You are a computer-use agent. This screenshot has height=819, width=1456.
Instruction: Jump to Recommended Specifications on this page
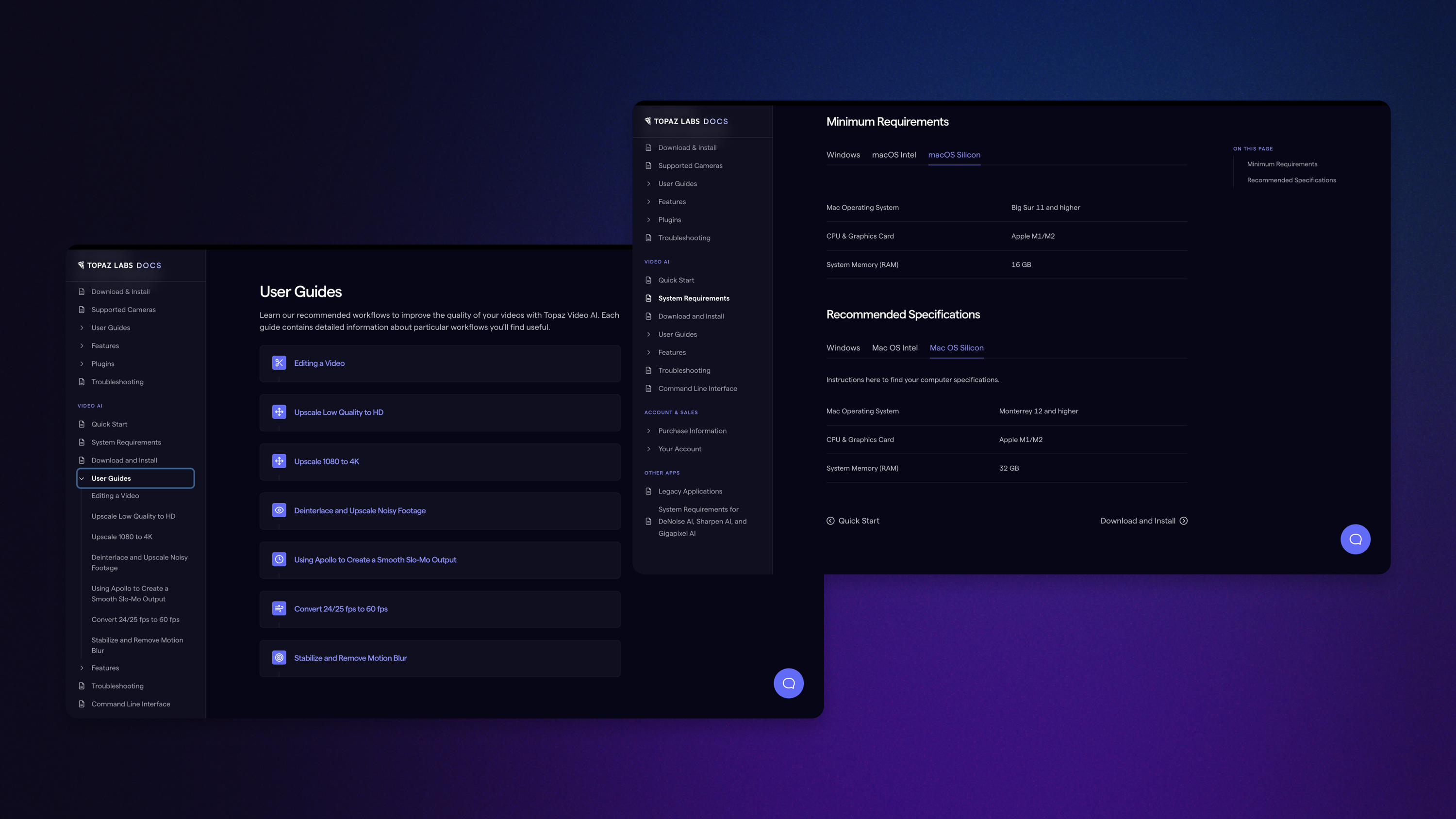[1291, 180]
